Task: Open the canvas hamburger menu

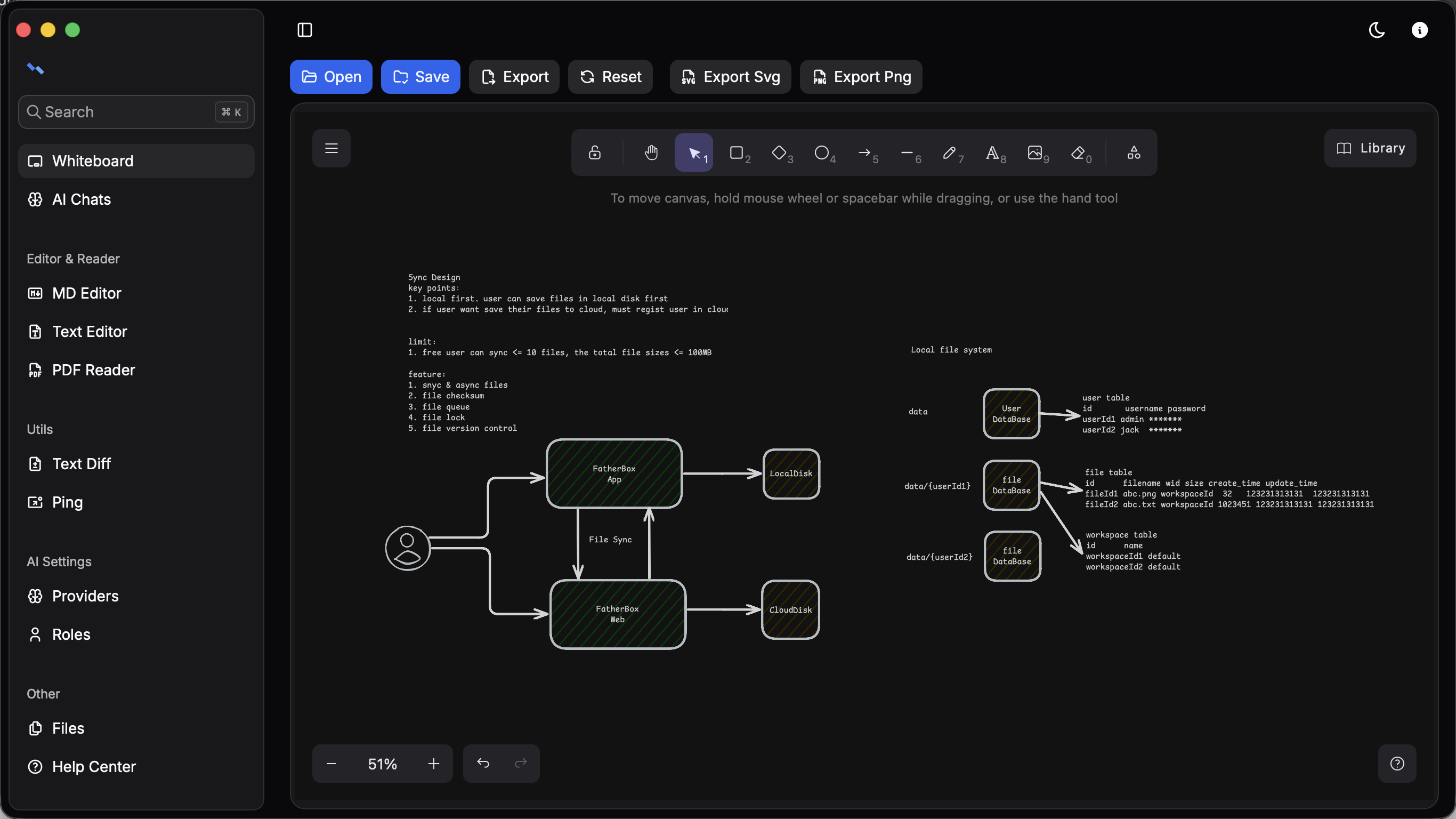Action: 331,148
